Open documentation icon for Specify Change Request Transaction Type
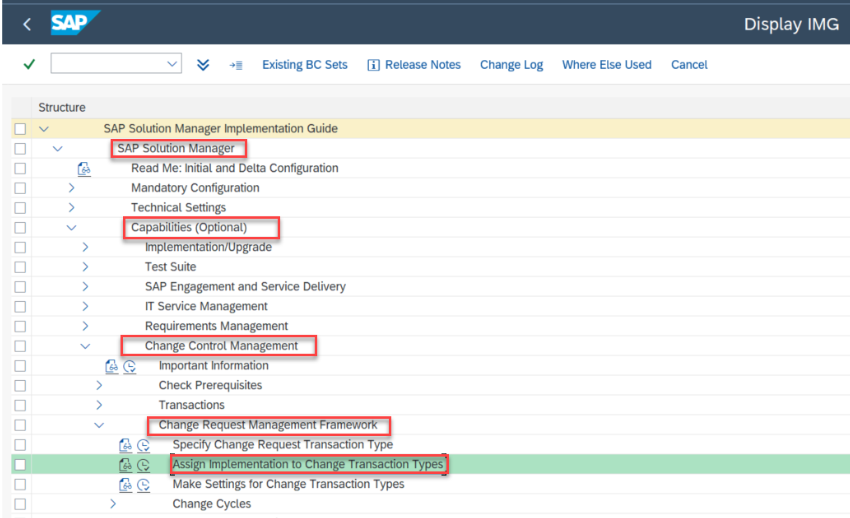This screenshot has width=850, height=518. 125,445
